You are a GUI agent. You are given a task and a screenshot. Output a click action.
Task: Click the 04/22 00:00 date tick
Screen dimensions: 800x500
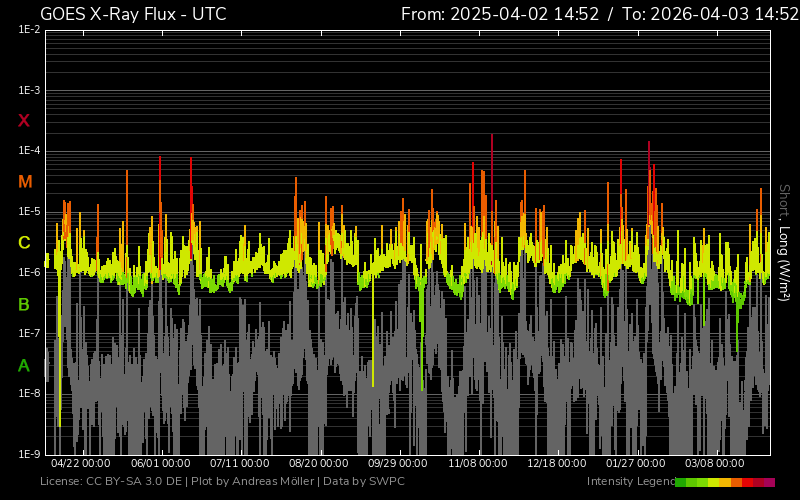point(80,464)
